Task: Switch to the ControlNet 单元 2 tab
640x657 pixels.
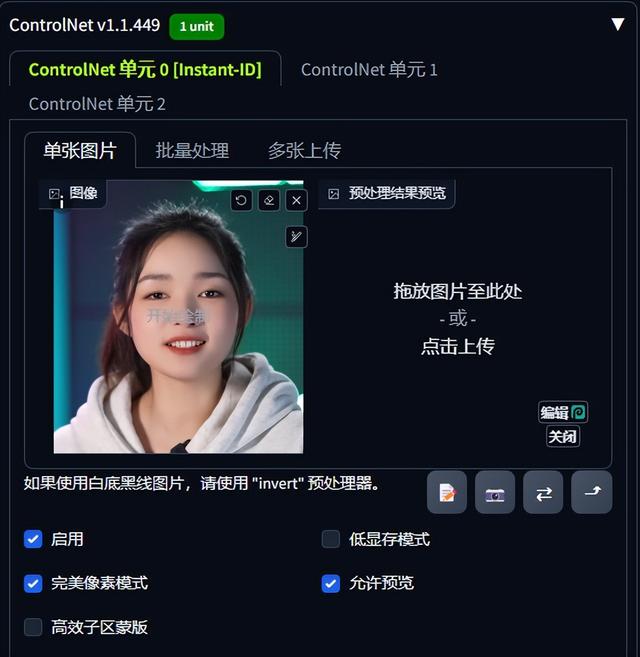Action: pos(97,104)
